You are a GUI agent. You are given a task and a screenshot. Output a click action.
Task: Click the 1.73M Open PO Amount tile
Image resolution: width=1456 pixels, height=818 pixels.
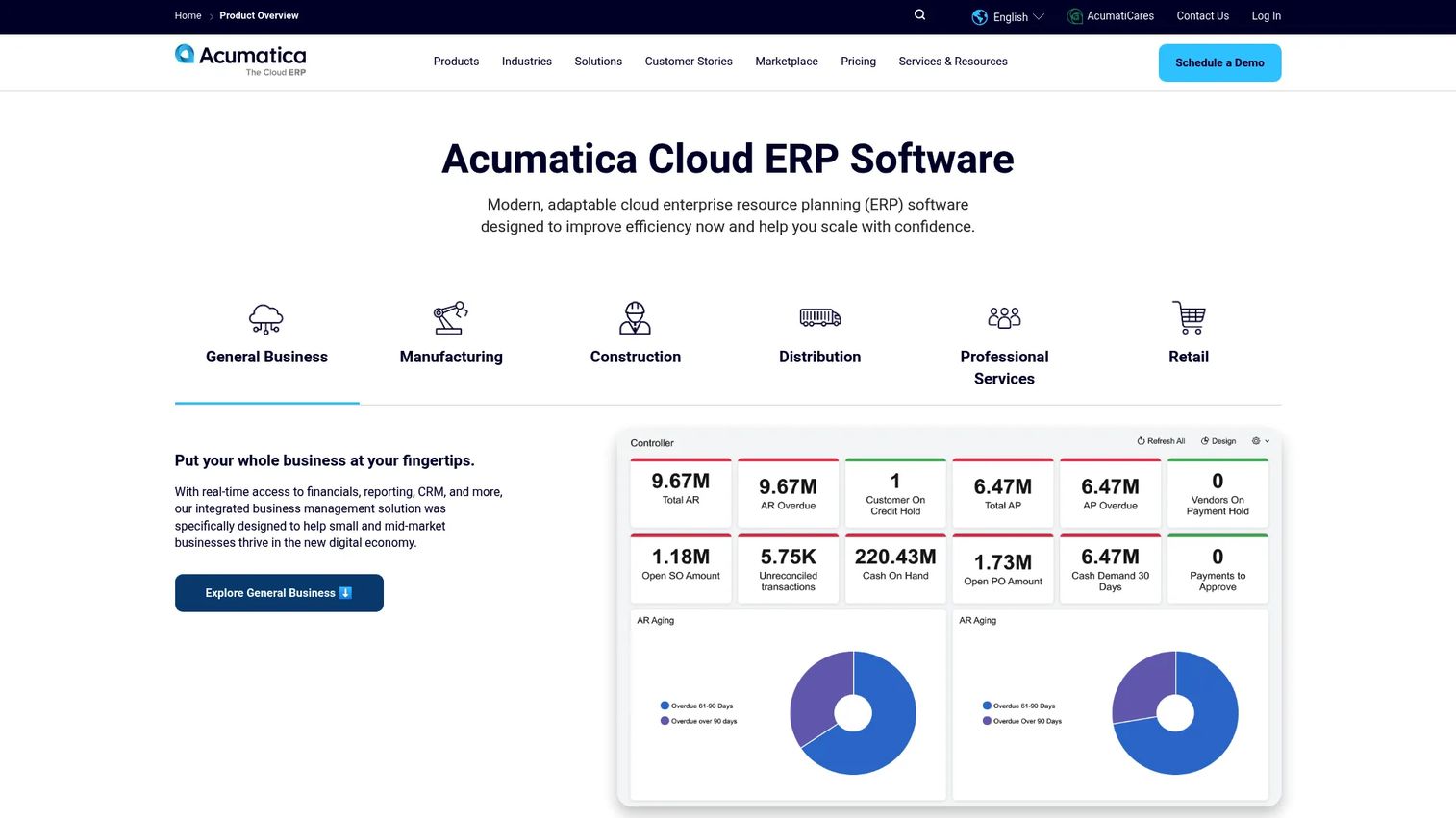point(1003,569)
